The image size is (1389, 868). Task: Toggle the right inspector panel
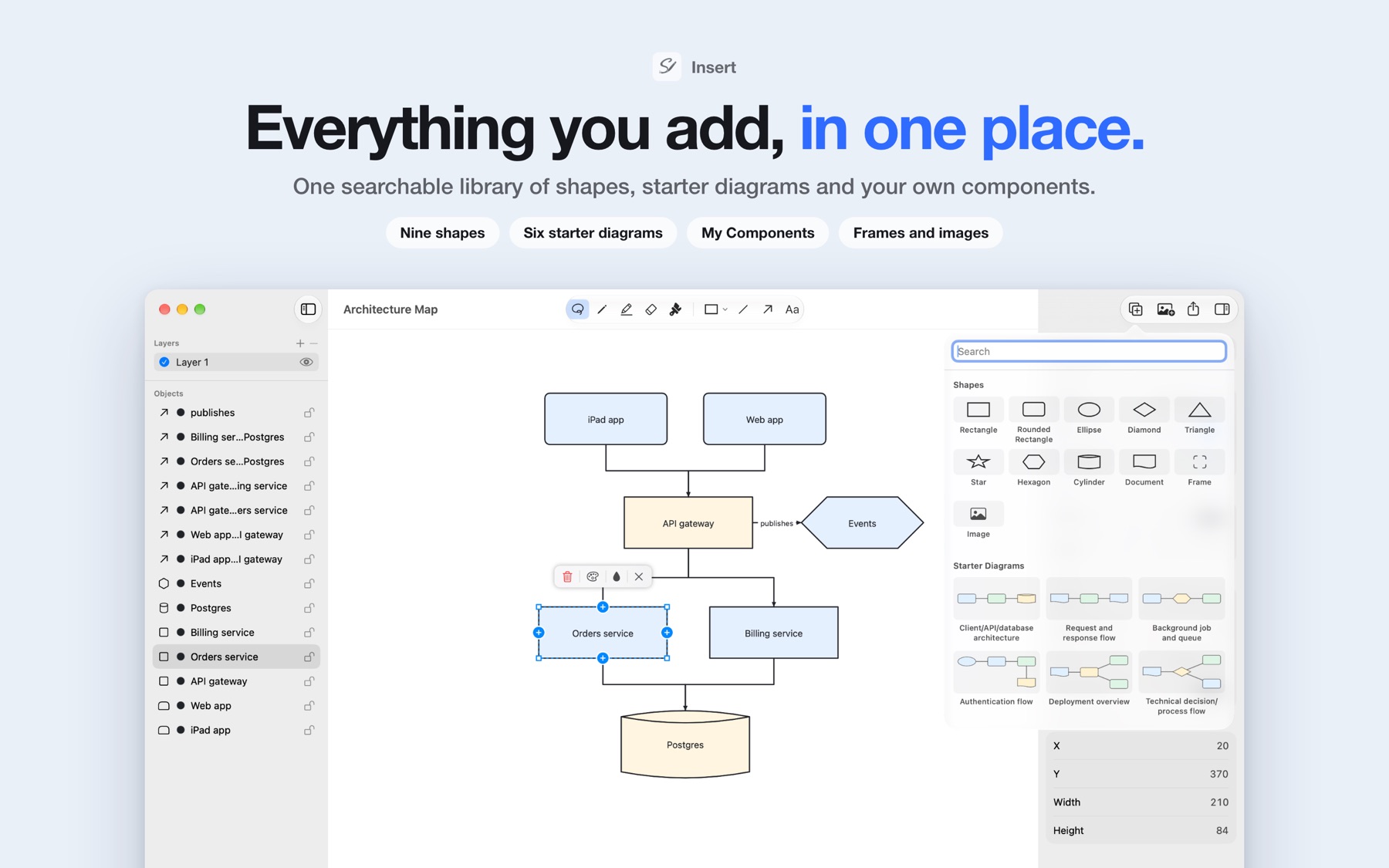click(x=1222, y=309)
